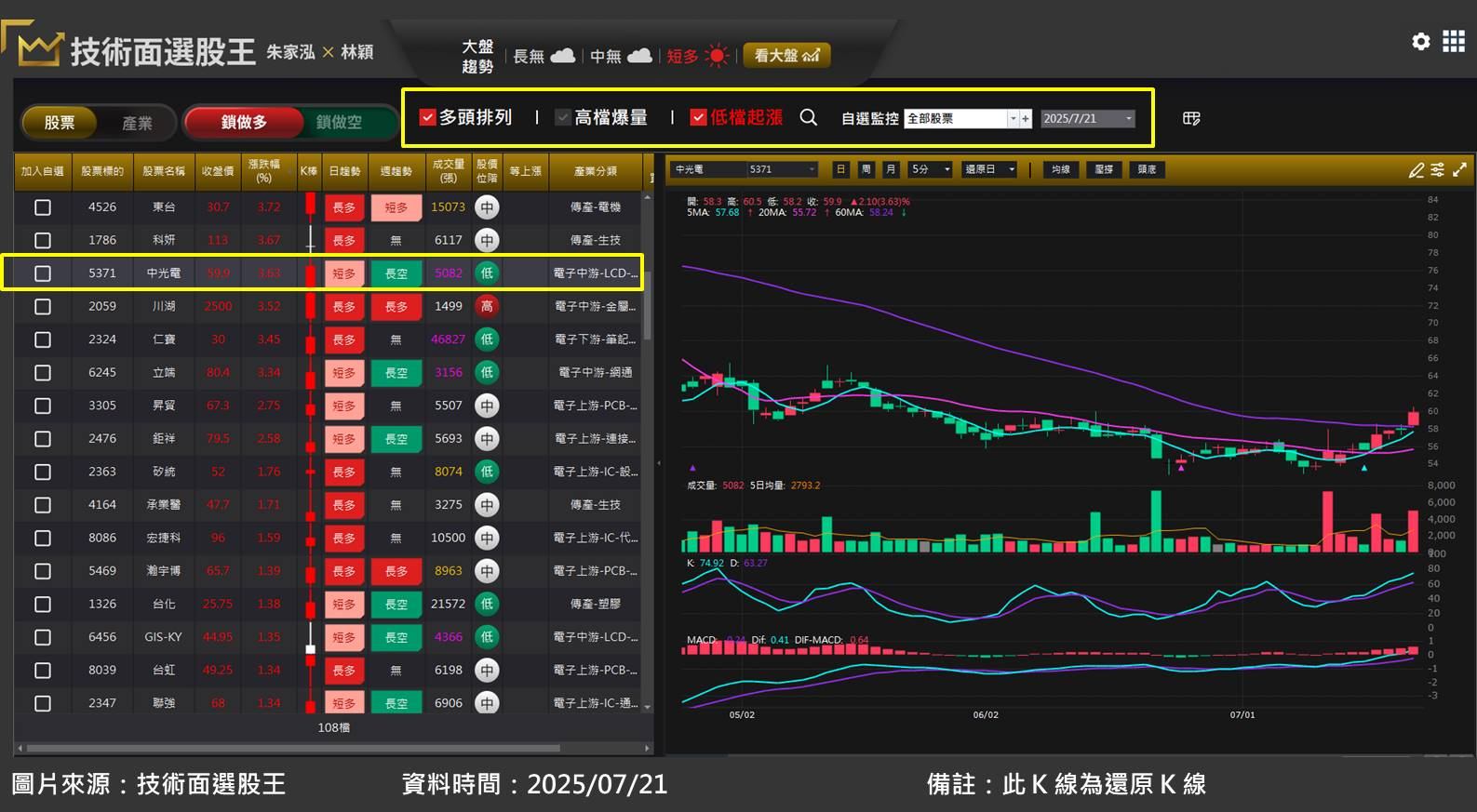
Task: Click the 高 price level badge for 川湖
Action: 487,306
